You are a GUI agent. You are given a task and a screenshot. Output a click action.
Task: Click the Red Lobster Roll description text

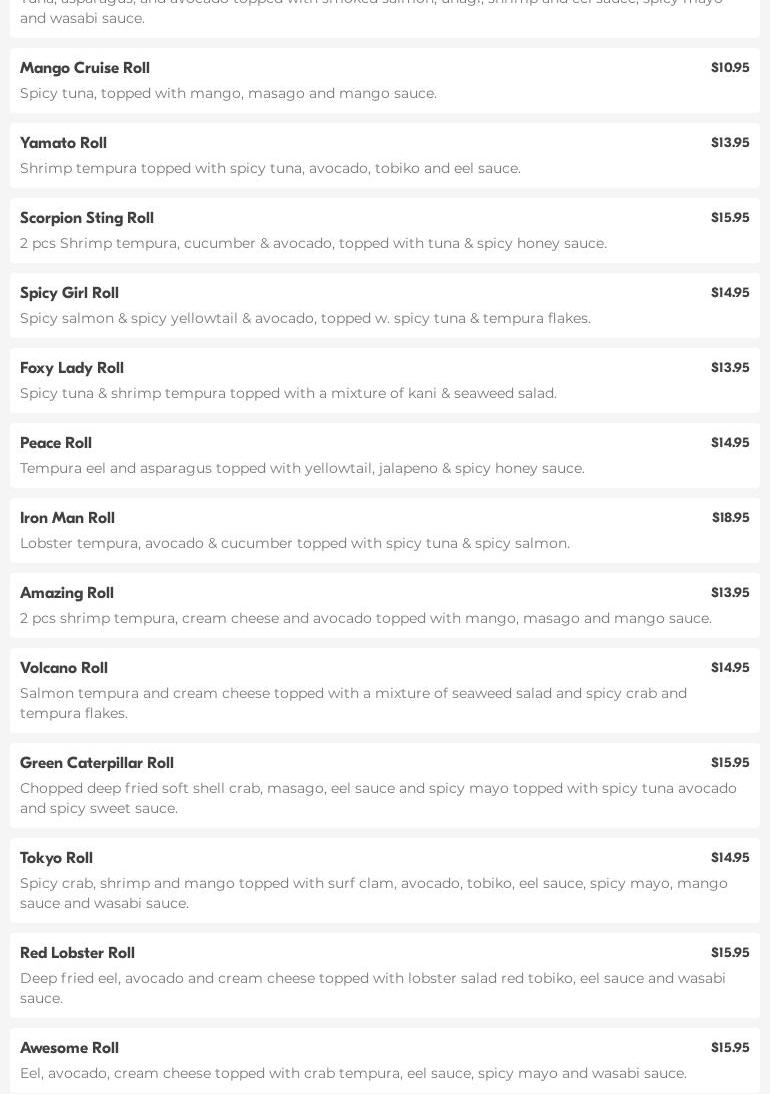[372, 988]
